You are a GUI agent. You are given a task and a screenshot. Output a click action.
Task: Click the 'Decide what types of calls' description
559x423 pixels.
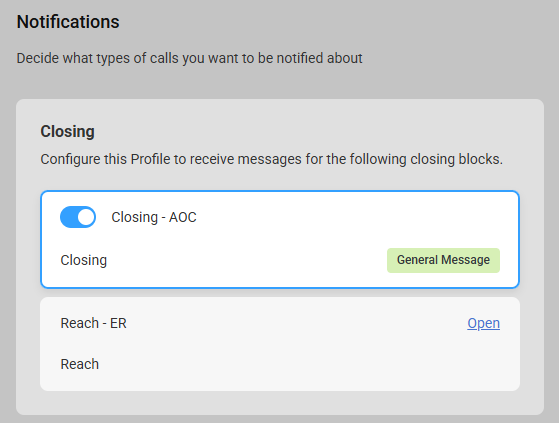(189, 58)
